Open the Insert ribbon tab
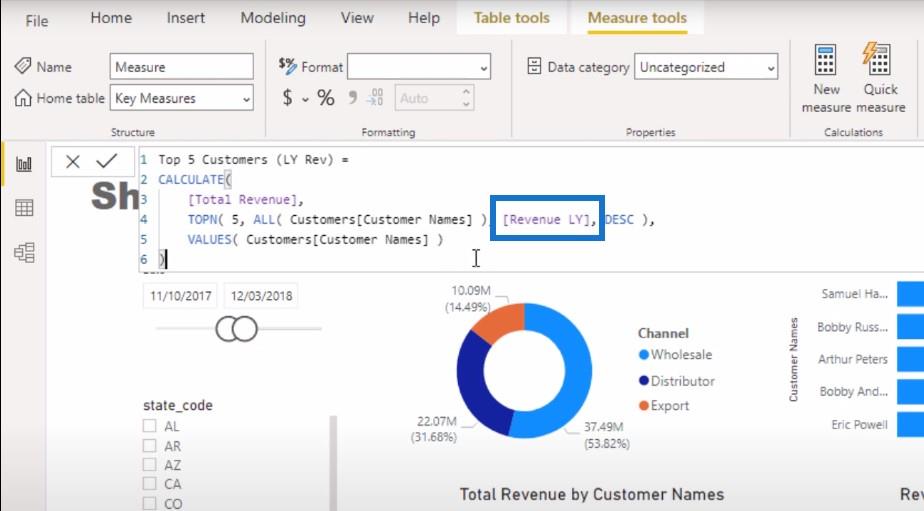 click(x=186, y=18)
